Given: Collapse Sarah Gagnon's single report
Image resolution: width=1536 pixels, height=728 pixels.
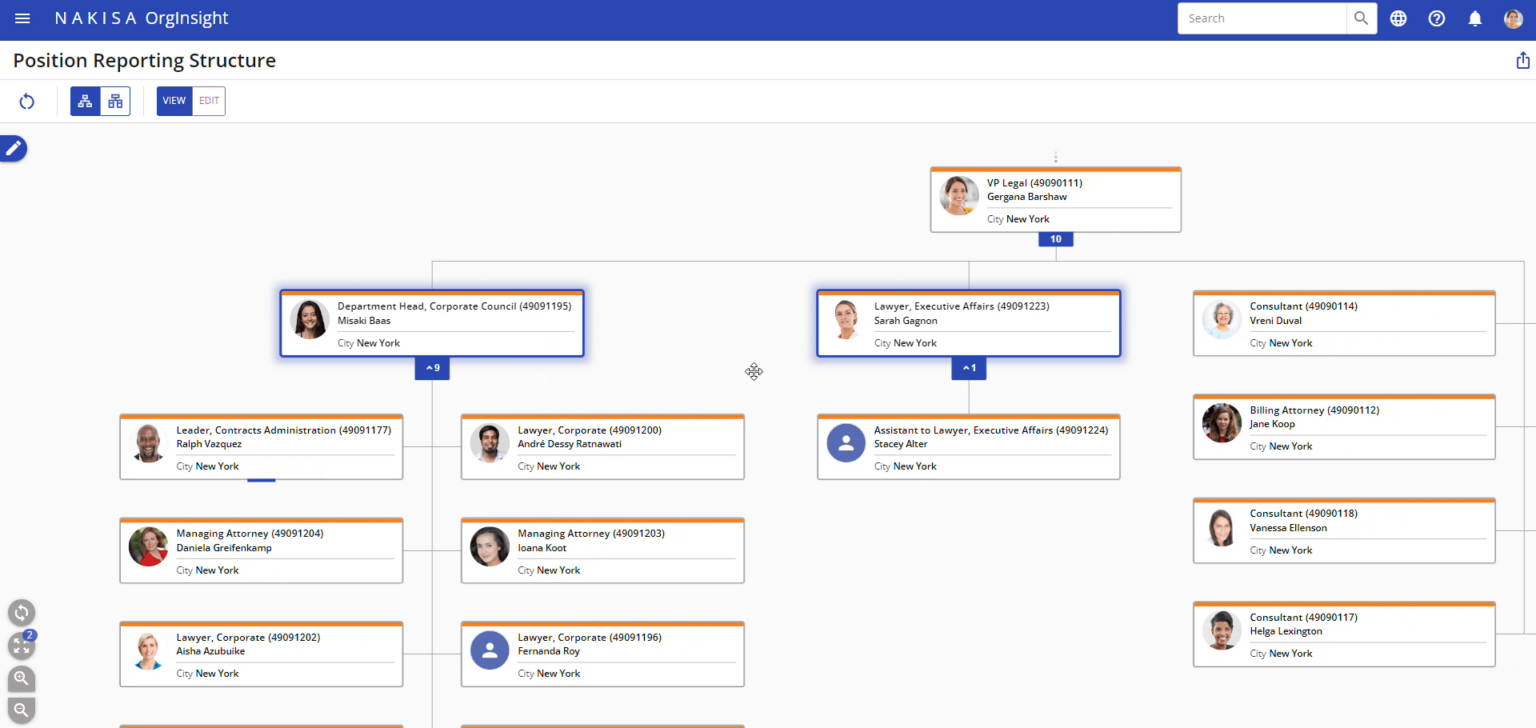Looking at the screenshot, I should pyautogui.click(x=968, y=368).
